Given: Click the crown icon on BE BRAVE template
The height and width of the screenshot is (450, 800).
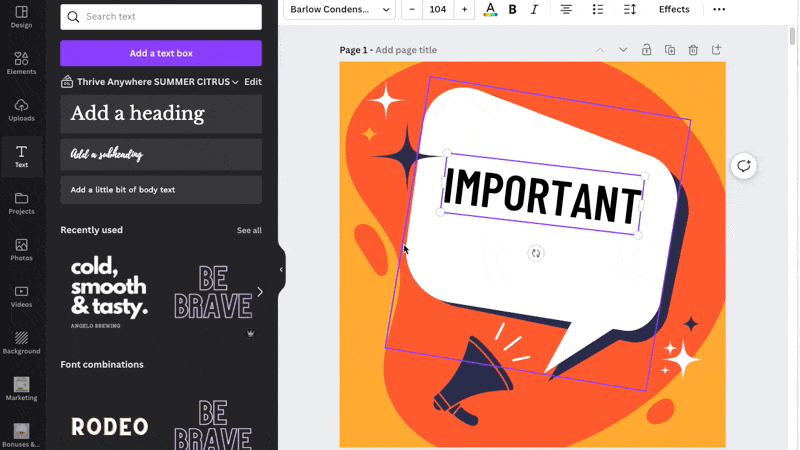Looking at the screenshot, I should pyautogui.click(x=251, y=333).
